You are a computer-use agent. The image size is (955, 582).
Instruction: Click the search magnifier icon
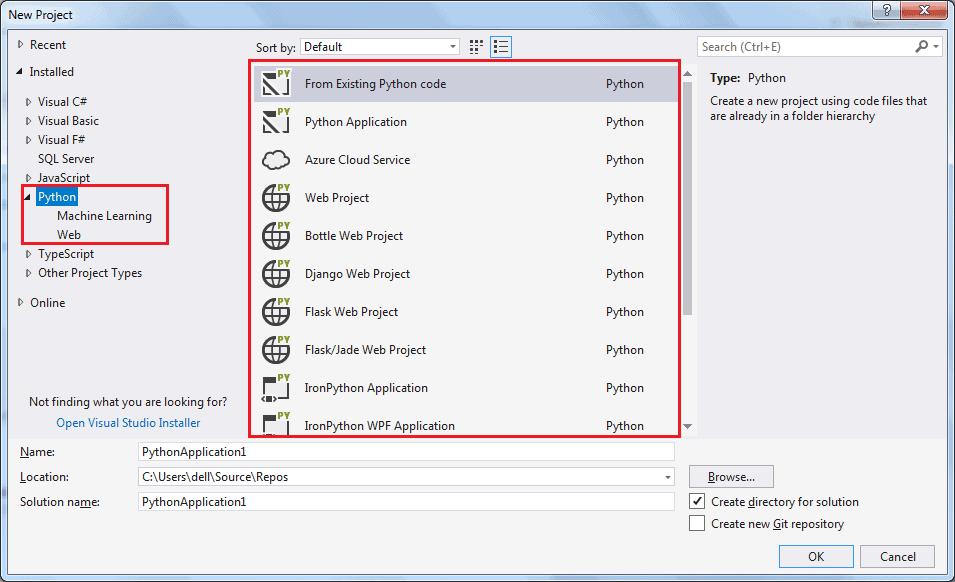922,46
